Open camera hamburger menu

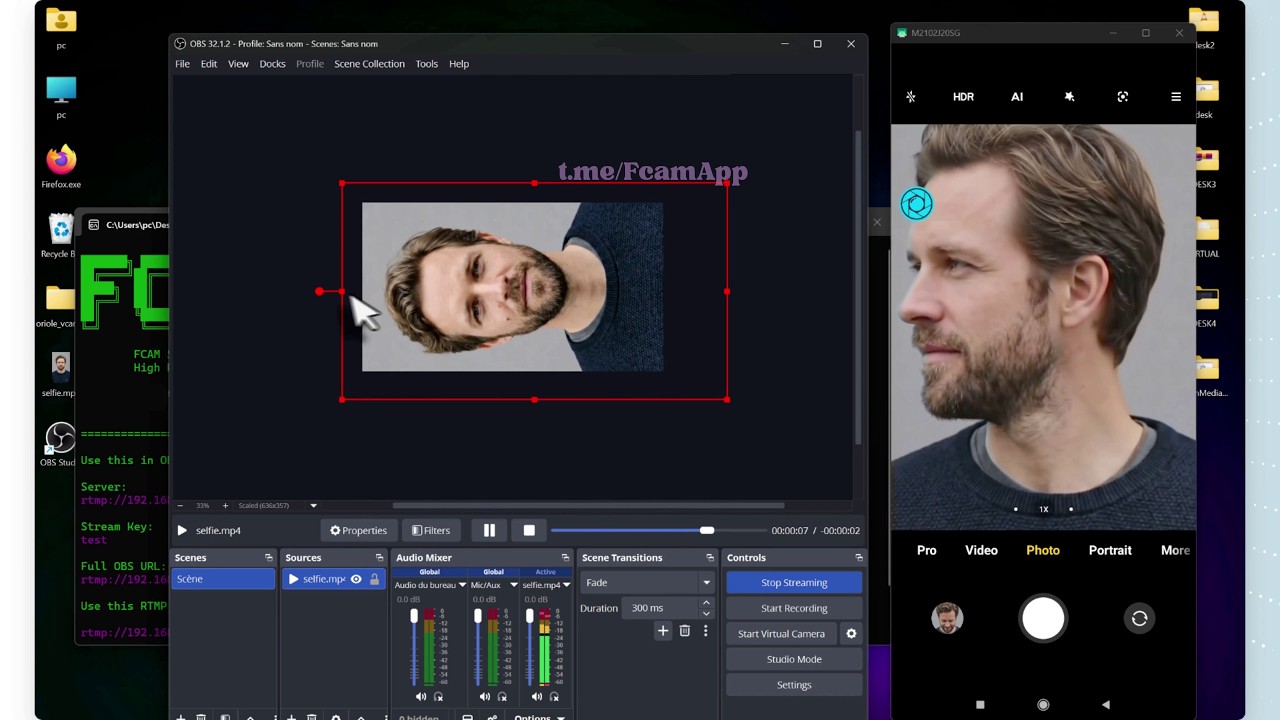tap(1176, 97)
